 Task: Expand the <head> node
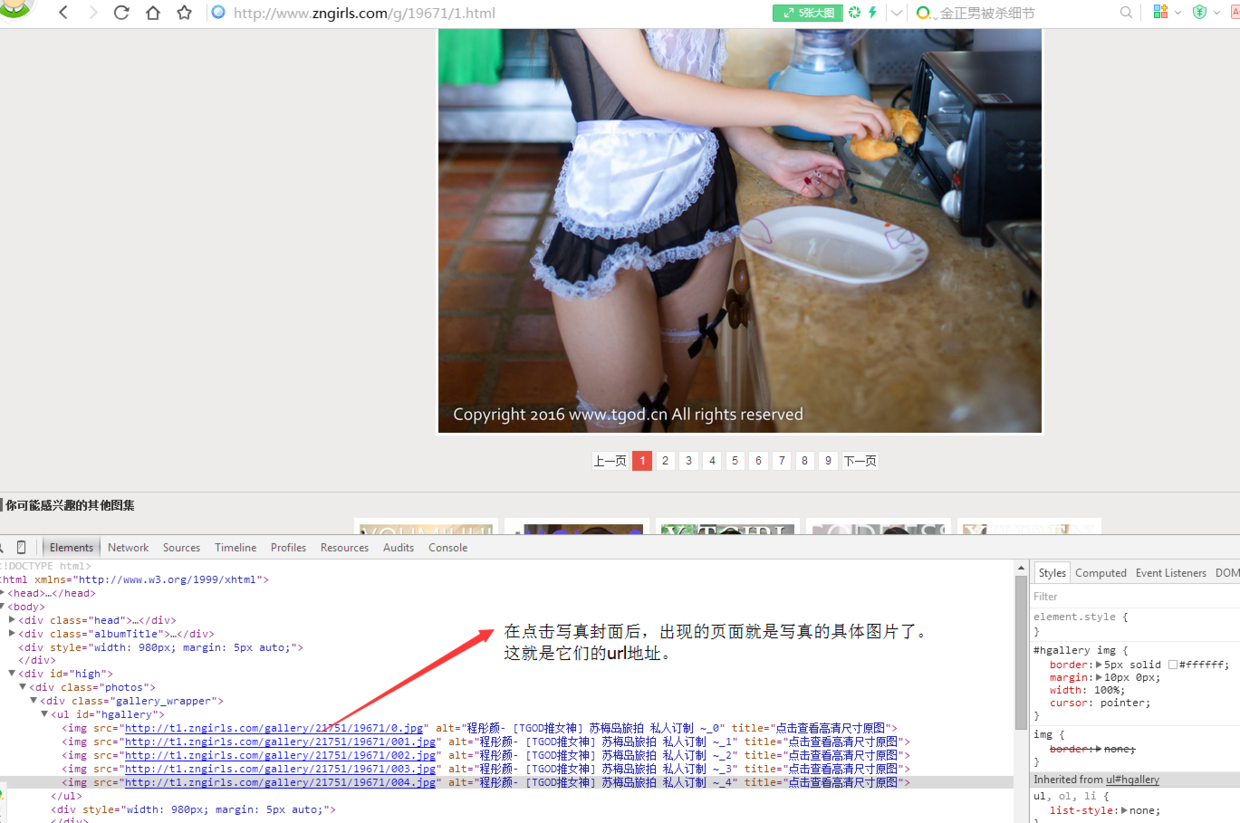click(x=3, y=593)
